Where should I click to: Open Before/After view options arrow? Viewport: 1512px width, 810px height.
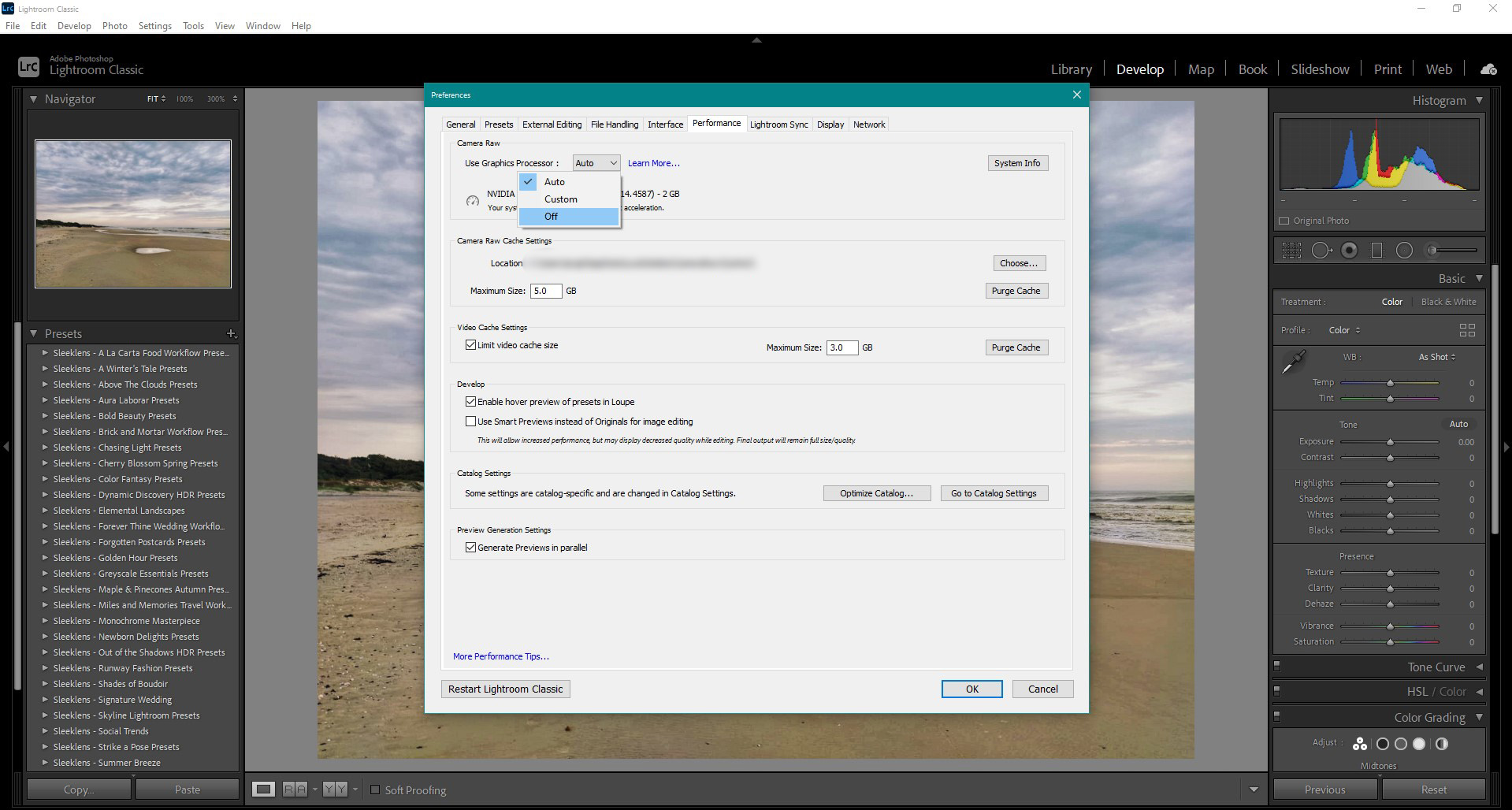[355, 789]
